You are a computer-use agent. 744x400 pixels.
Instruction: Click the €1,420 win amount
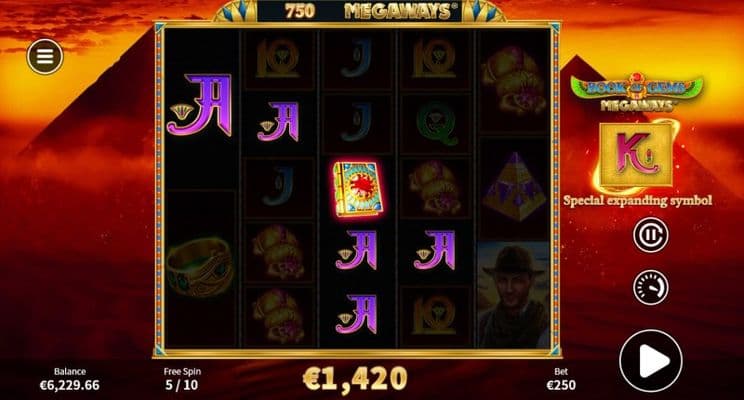coord(355,379)
